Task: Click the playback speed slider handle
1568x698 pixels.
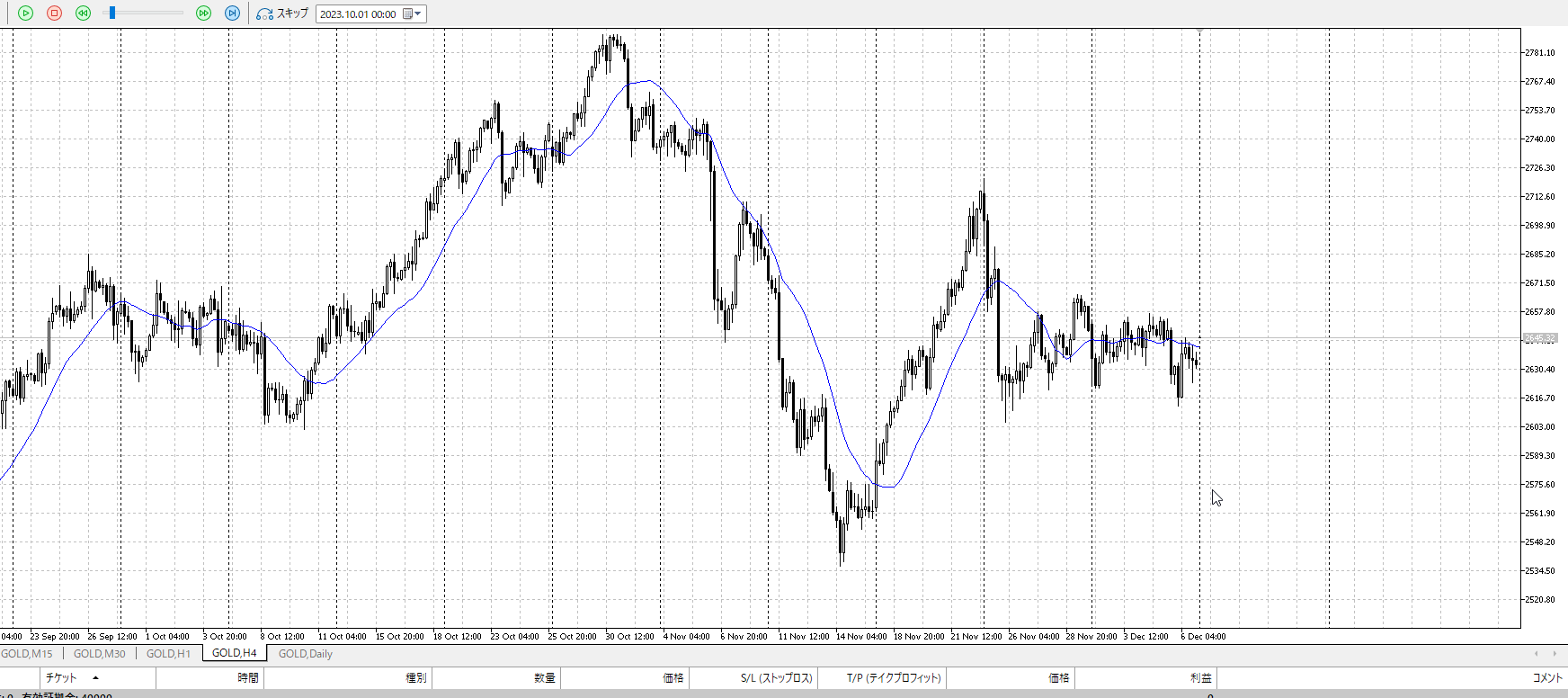Action: pyautogui.click(x=111, y=13)
